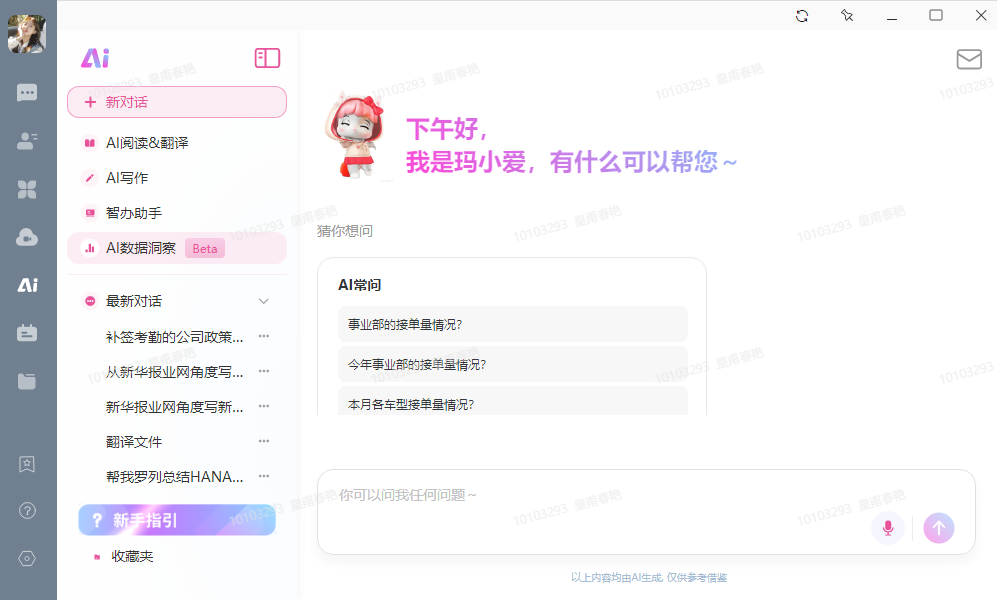Viewport: 997px width, 600px height.
Task: Open options menu for 翻译文件 conversation
Action: click(x=264, y=441)
